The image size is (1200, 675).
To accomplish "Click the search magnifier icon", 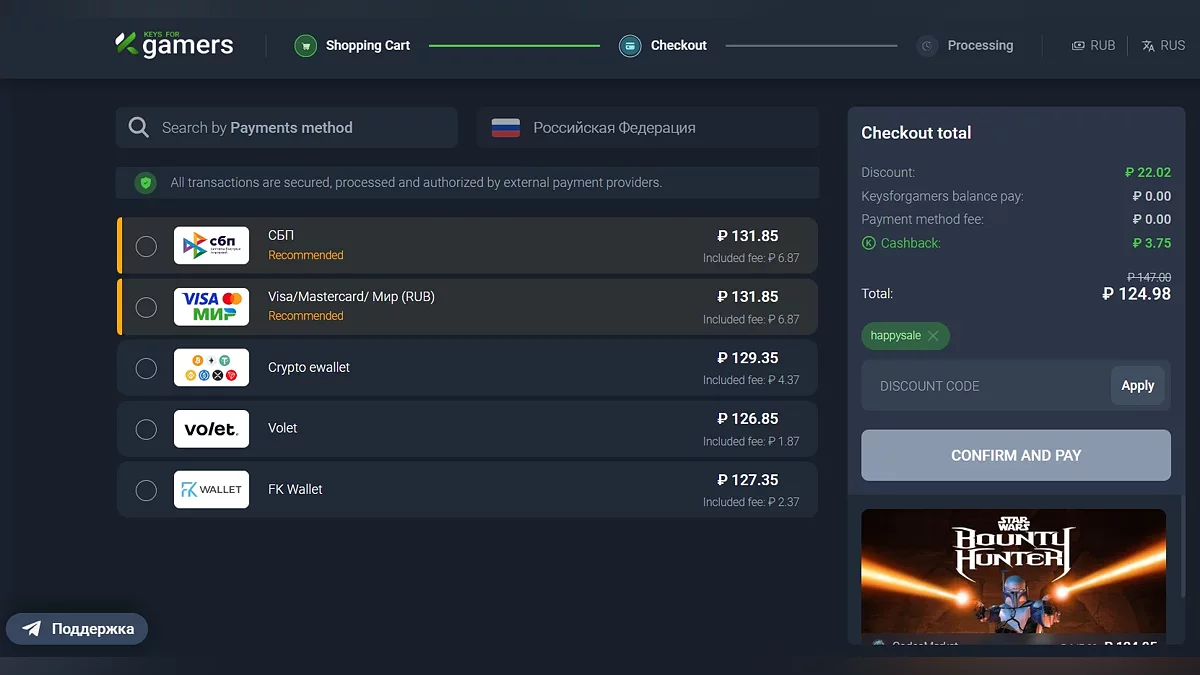I will [x=139, y=128].
